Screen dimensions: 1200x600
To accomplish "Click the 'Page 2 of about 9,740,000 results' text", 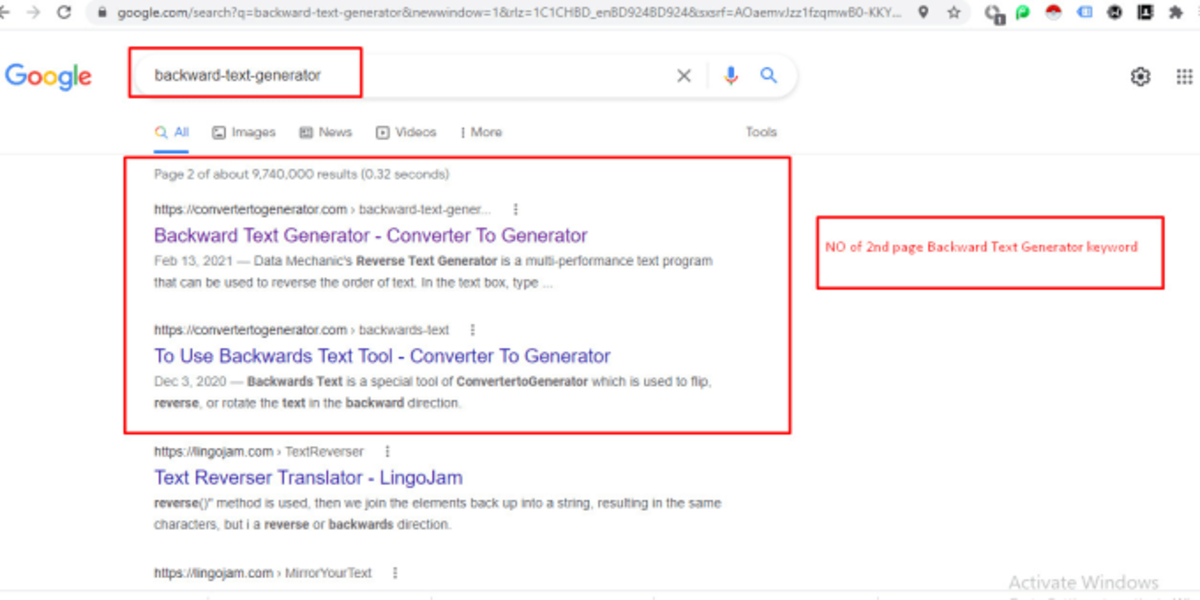I will click(301, 174).
